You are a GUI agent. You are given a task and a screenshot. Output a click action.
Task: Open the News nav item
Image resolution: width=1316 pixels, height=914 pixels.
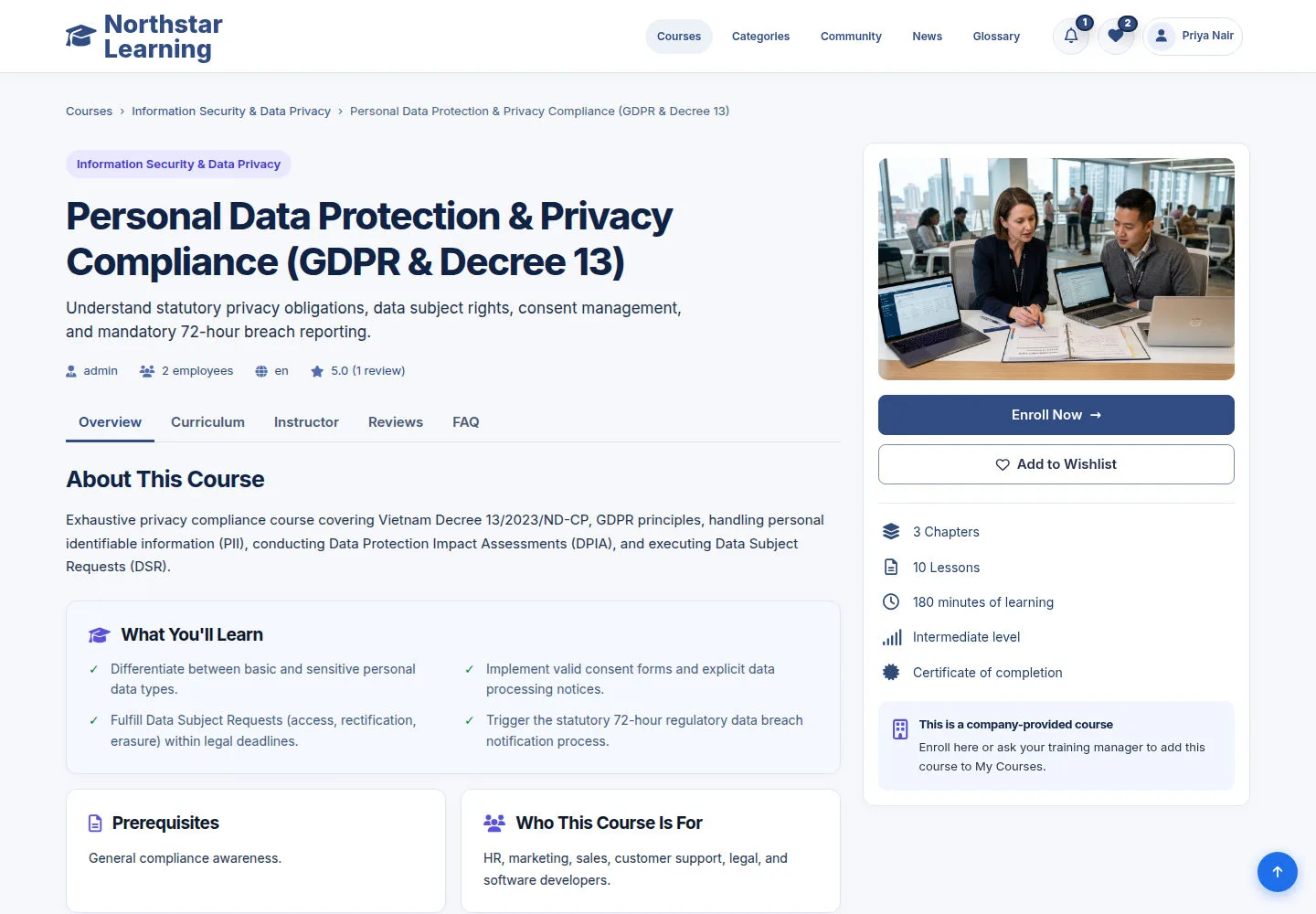click(x=927, y=37)
